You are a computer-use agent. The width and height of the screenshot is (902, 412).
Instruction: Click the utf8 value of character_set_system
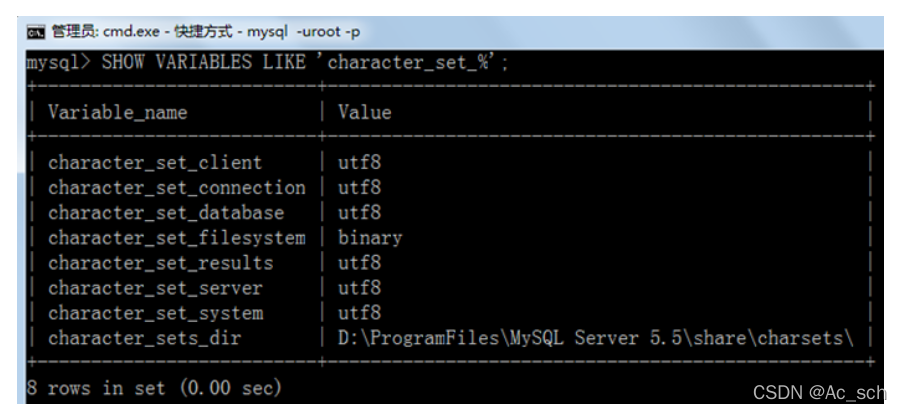point(359,313)
